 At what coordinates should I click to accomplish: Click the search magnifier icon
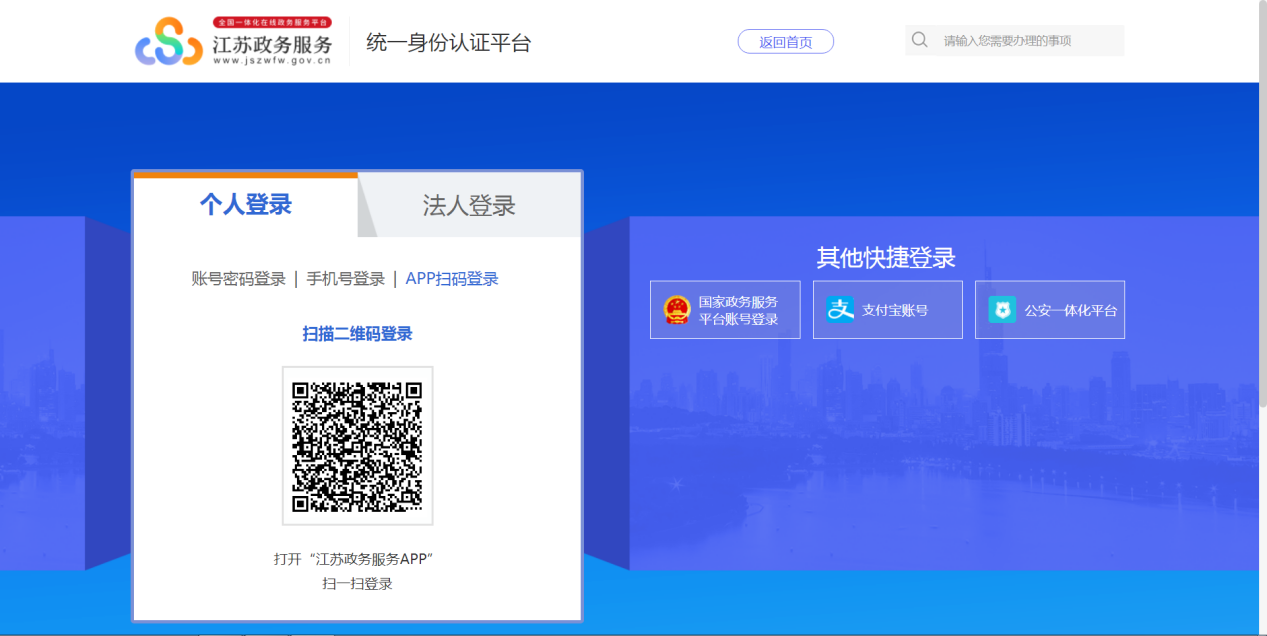(x=919, y=40)
